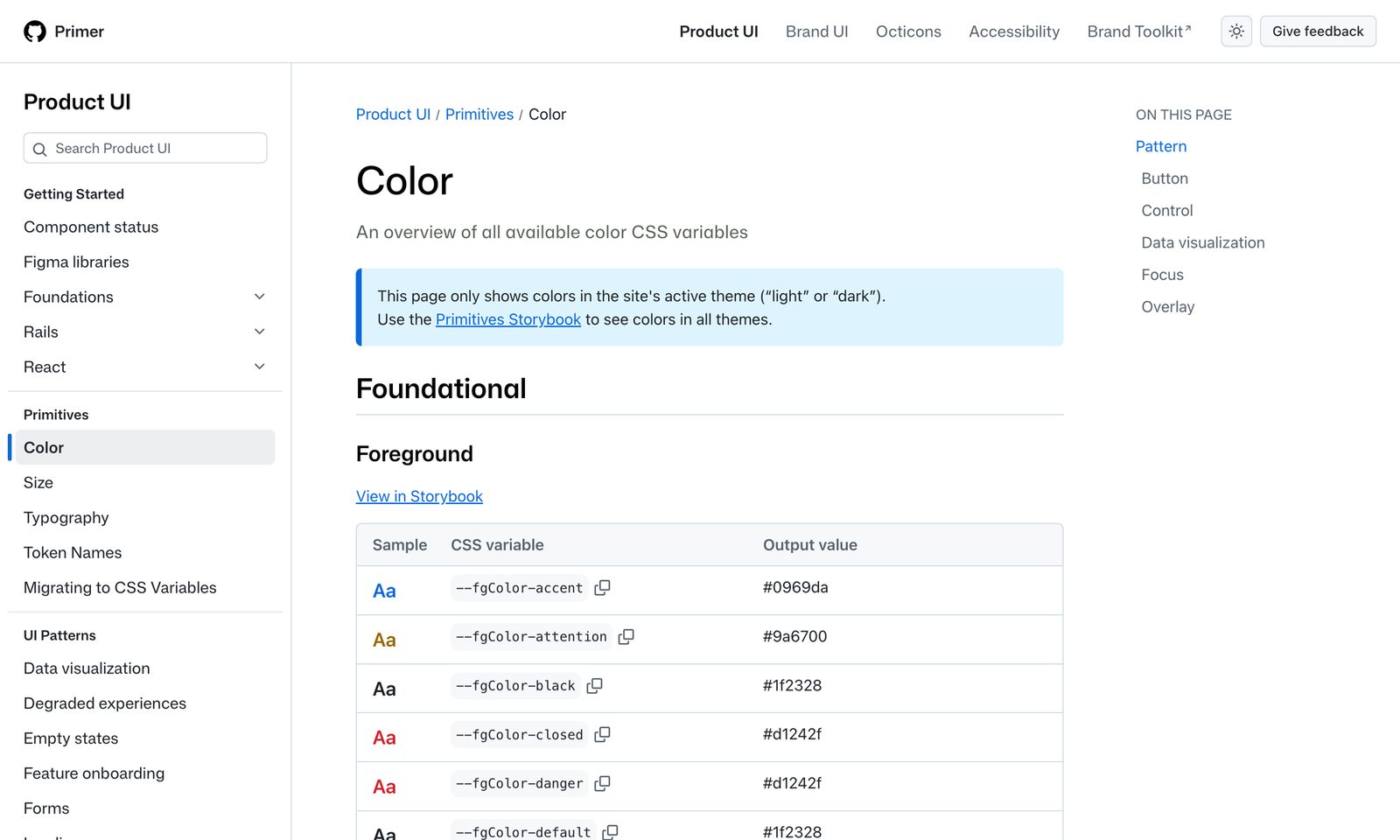The image size is (1400, 840).
Task: Open Feature onboarding page
Action: (94, 773)
